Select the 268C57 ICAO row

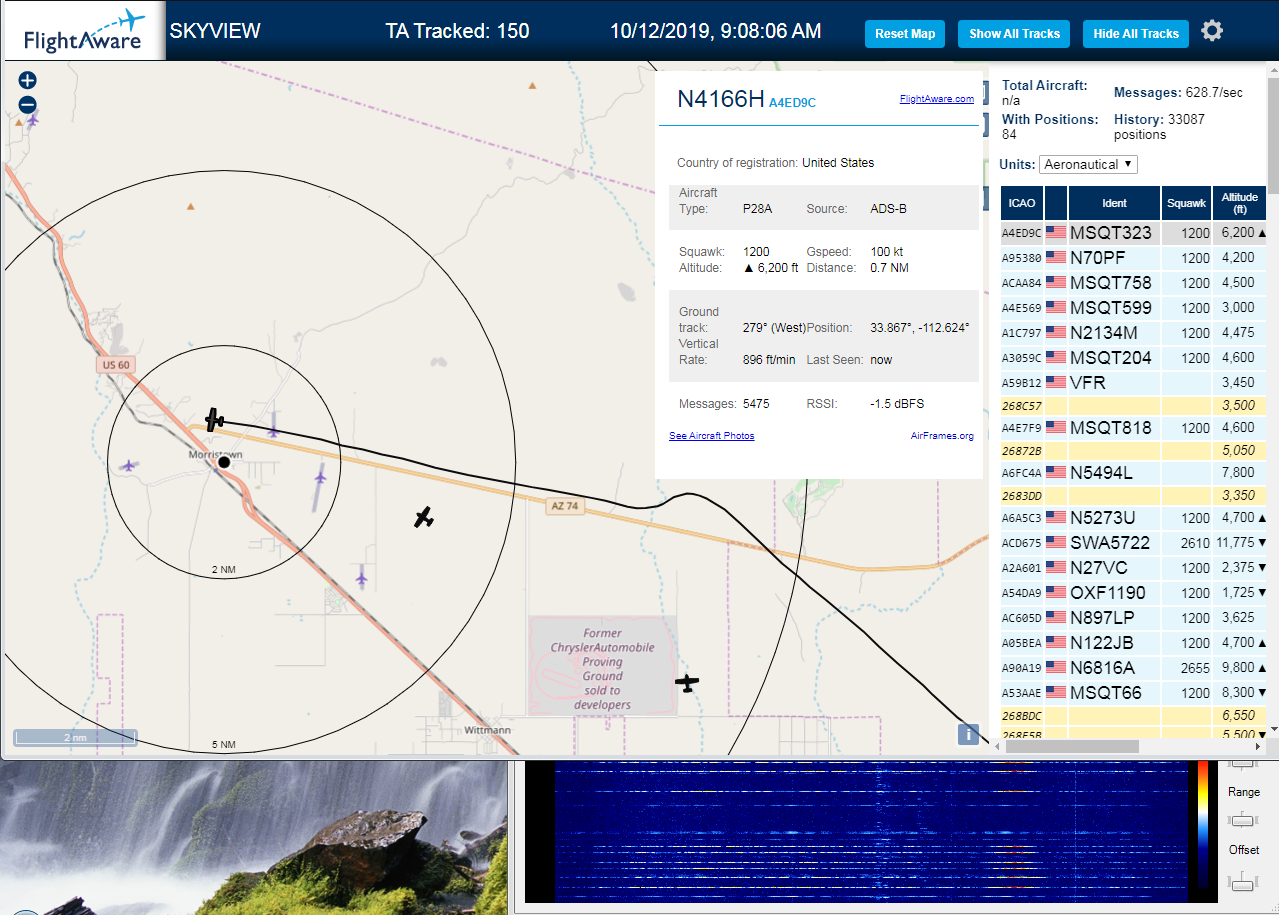point(1134,406)
